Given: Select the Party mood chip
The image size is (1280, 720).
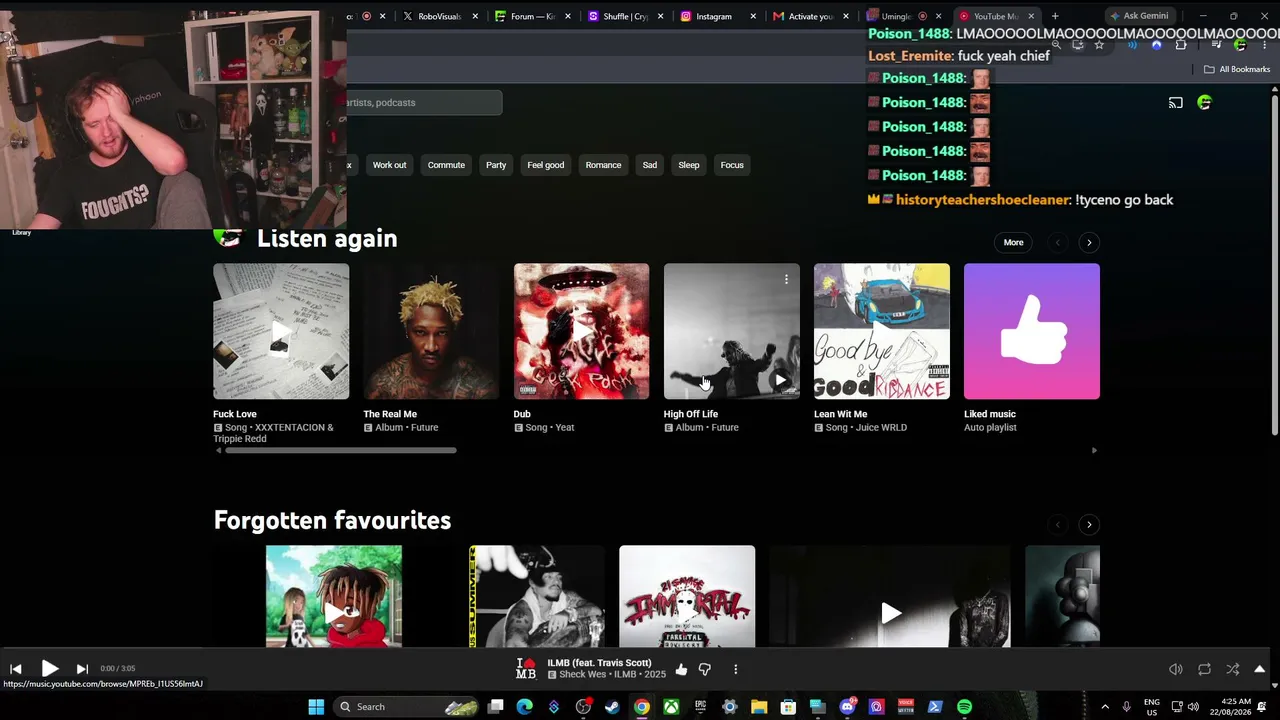Looking at the screenshot, I should point(496,165).
